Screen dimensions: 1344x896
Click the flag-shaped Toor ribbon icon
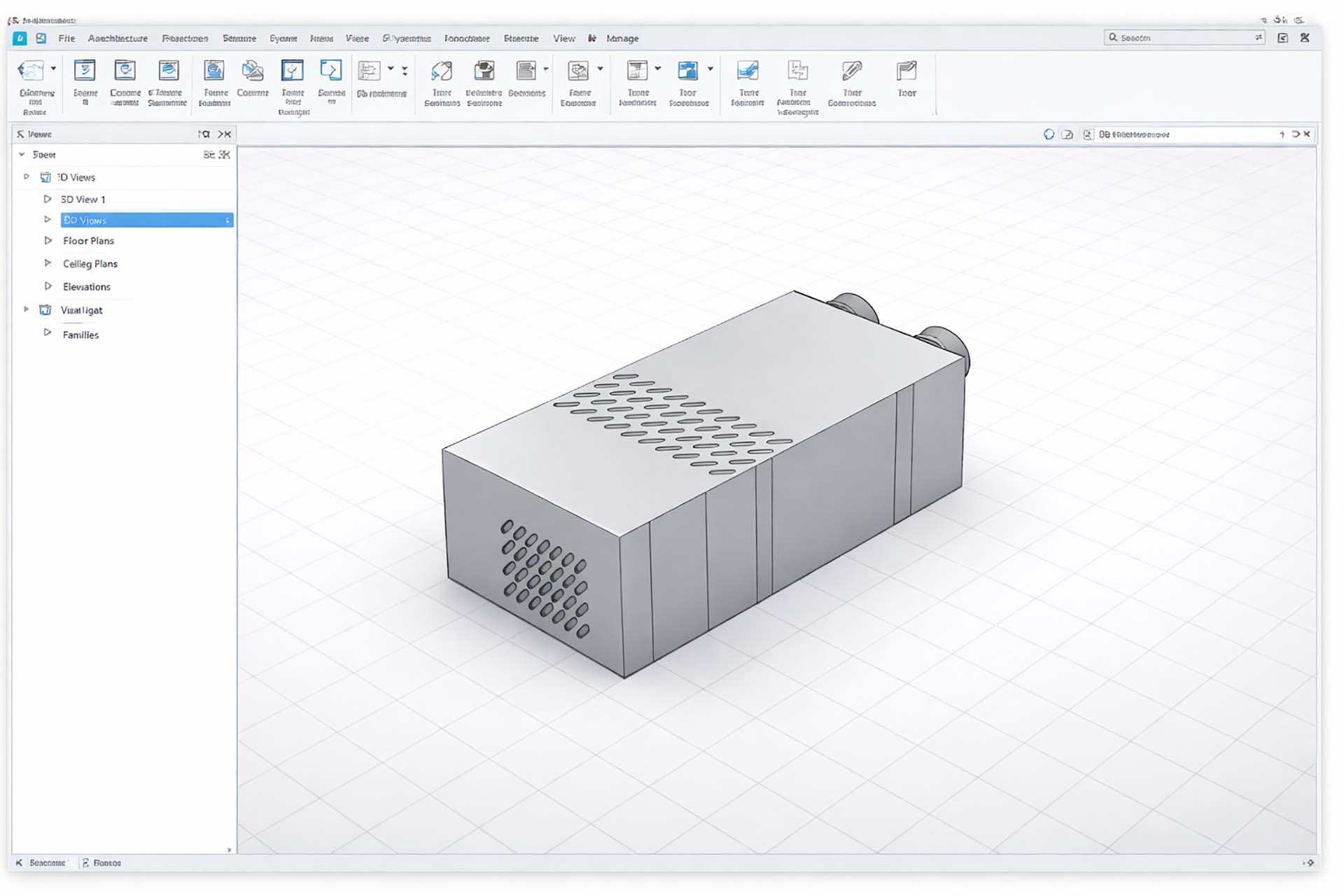[x=906, y=71]
